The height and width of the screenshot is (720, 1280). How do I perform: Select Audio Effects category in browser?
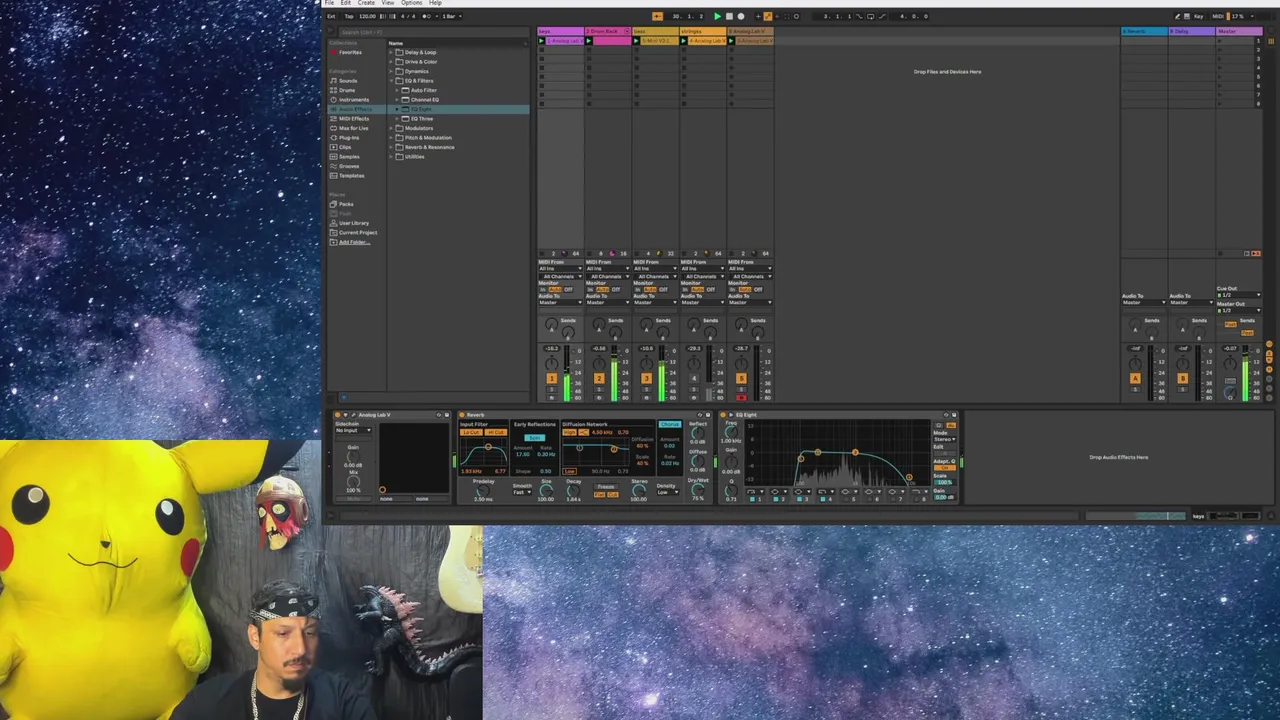[357, 109]
